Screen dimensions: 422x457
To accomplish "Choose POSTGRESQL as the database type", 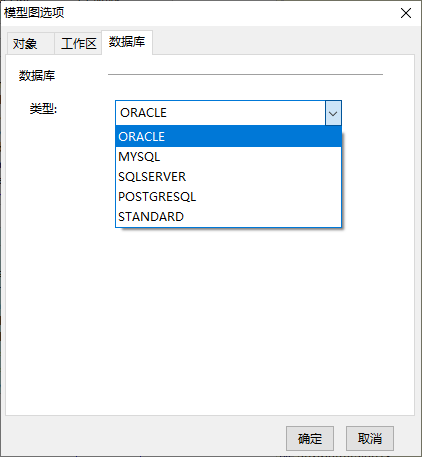I will pyautogui.click(x=228, y=197).
